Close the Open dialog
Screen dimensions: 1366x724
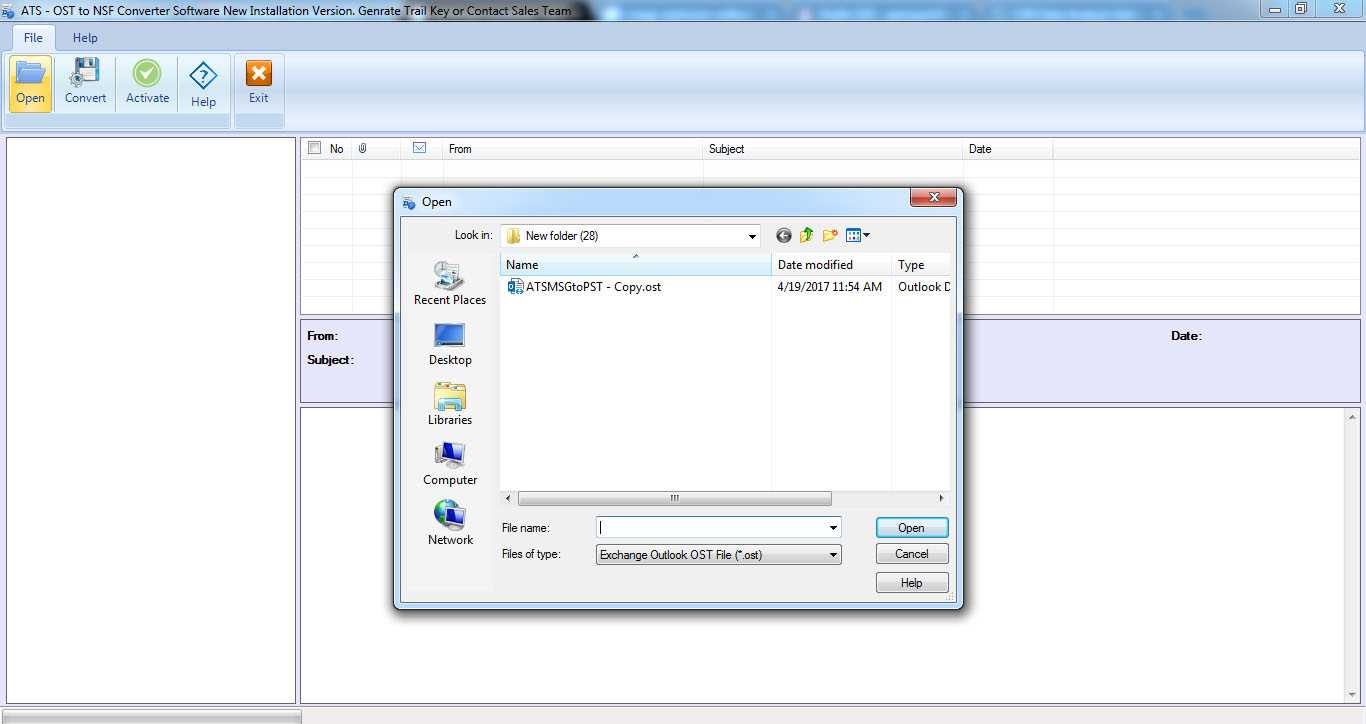933,198
